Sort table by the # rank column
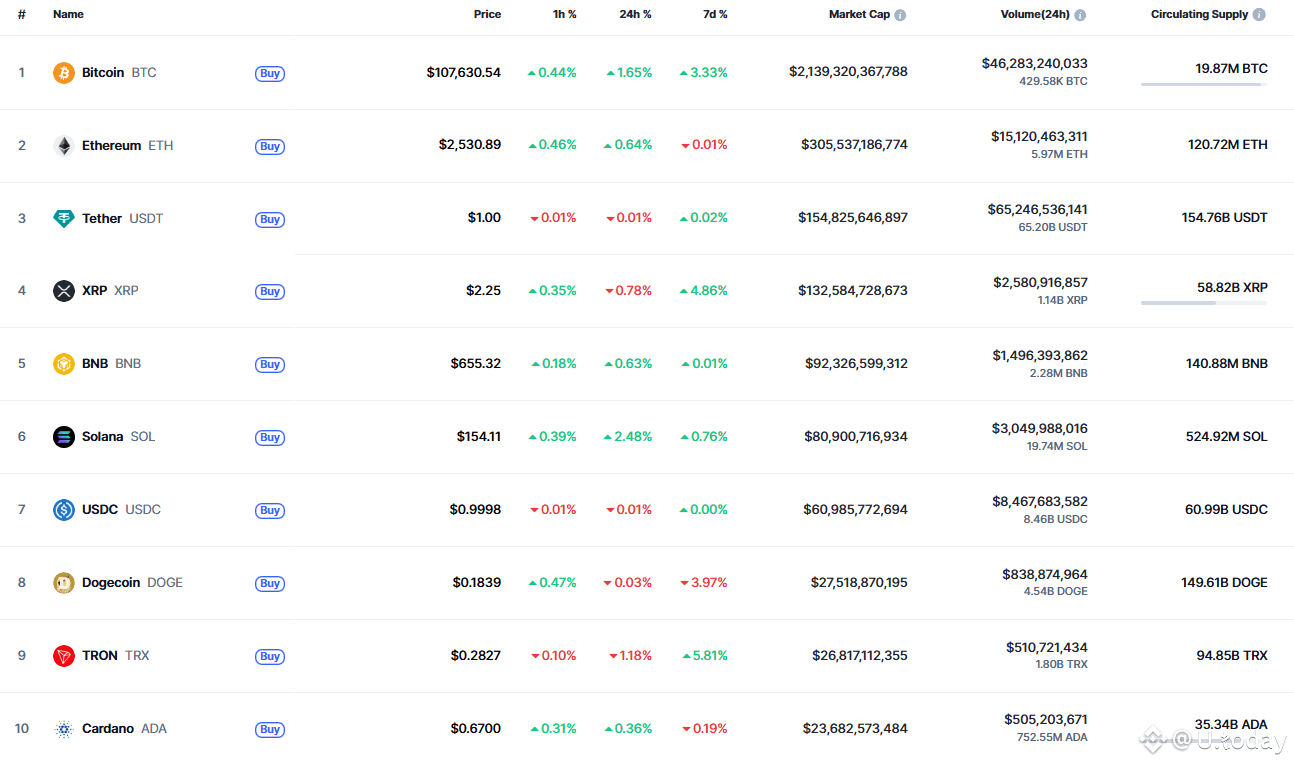 [22, 15]
